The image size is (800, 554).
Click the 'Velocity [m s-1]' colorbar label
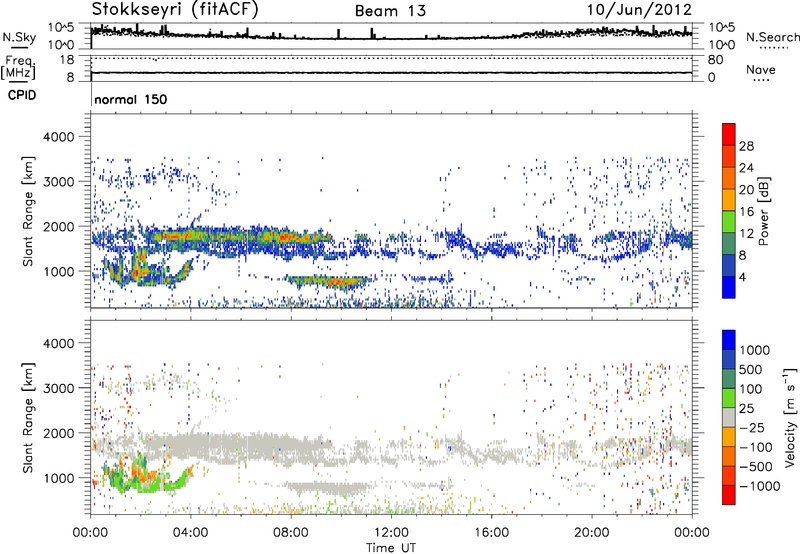790,417
